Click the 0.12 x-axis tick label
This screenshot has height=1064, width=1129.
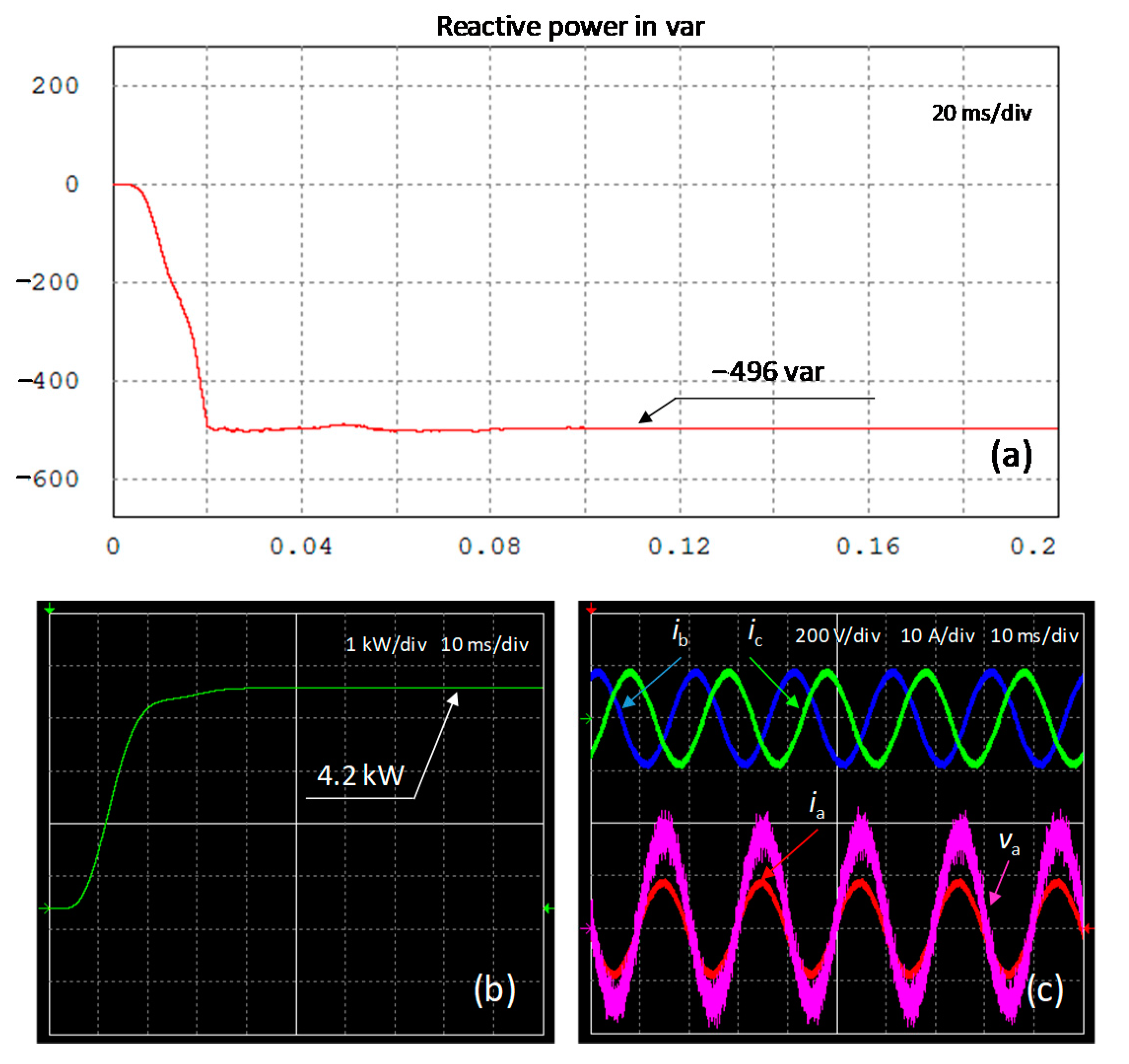679,547
